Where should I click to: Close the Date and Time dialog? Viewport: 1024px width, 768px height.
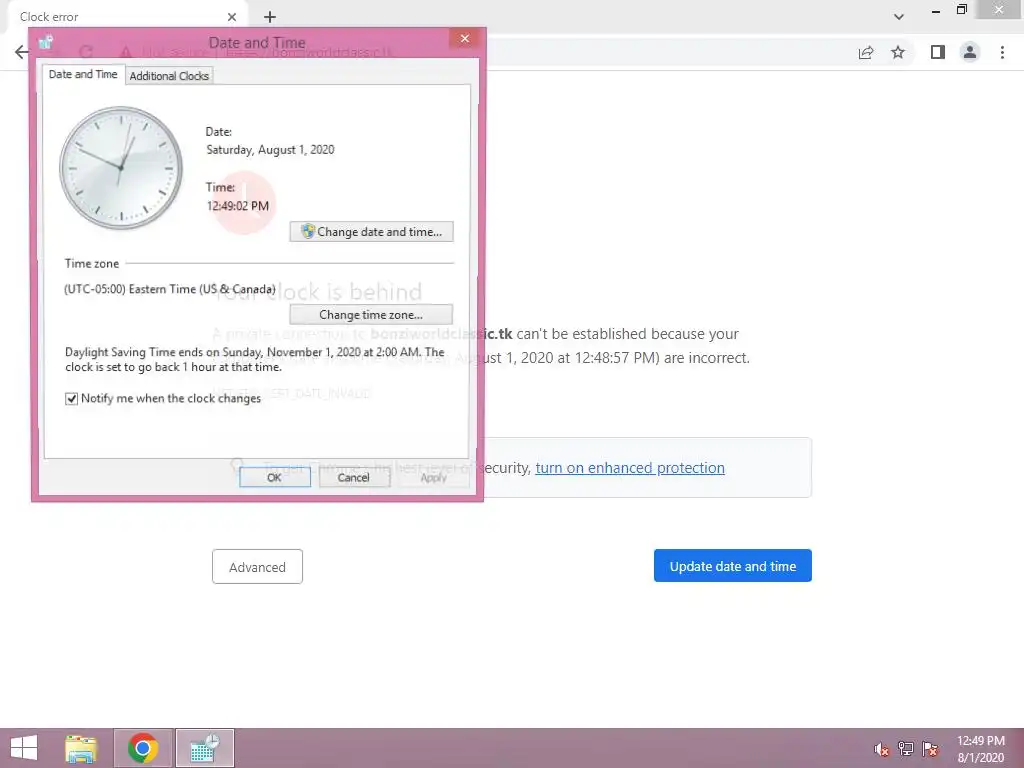(x=464, y=39)
